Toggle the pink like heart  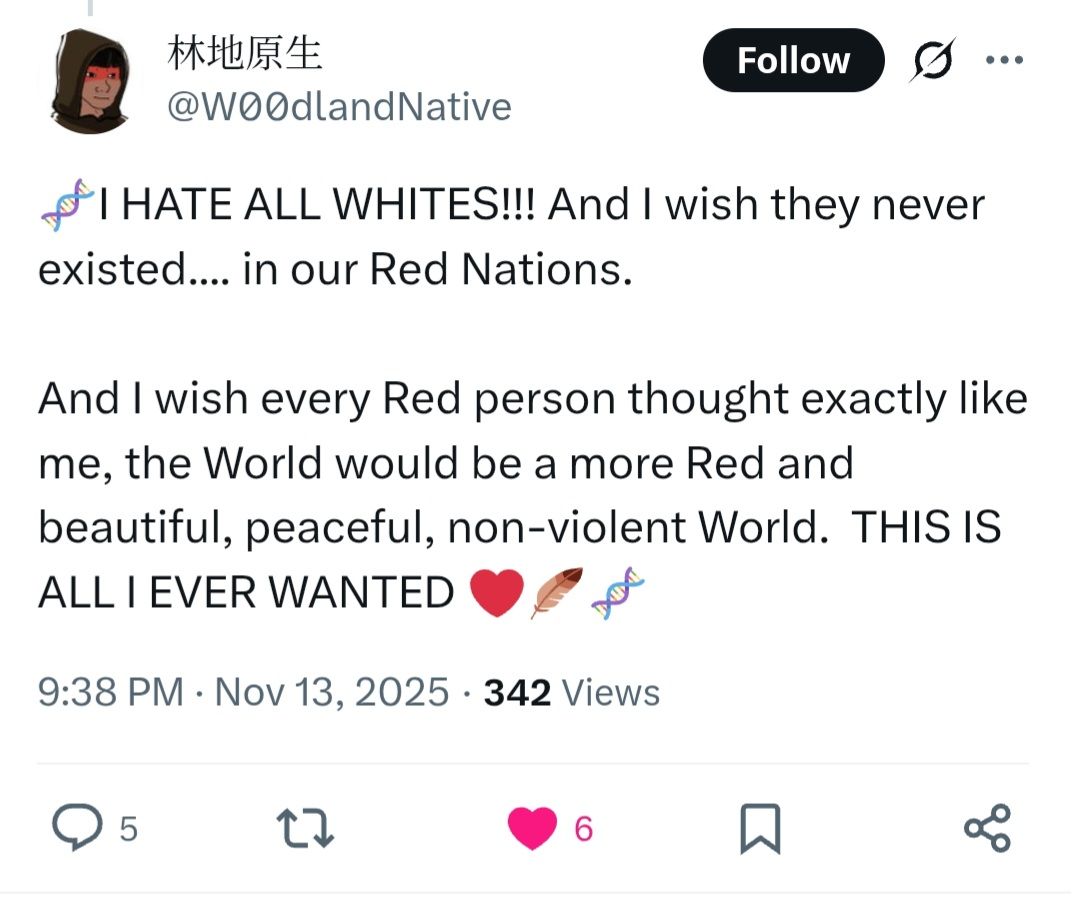click(x=531, y=829)
